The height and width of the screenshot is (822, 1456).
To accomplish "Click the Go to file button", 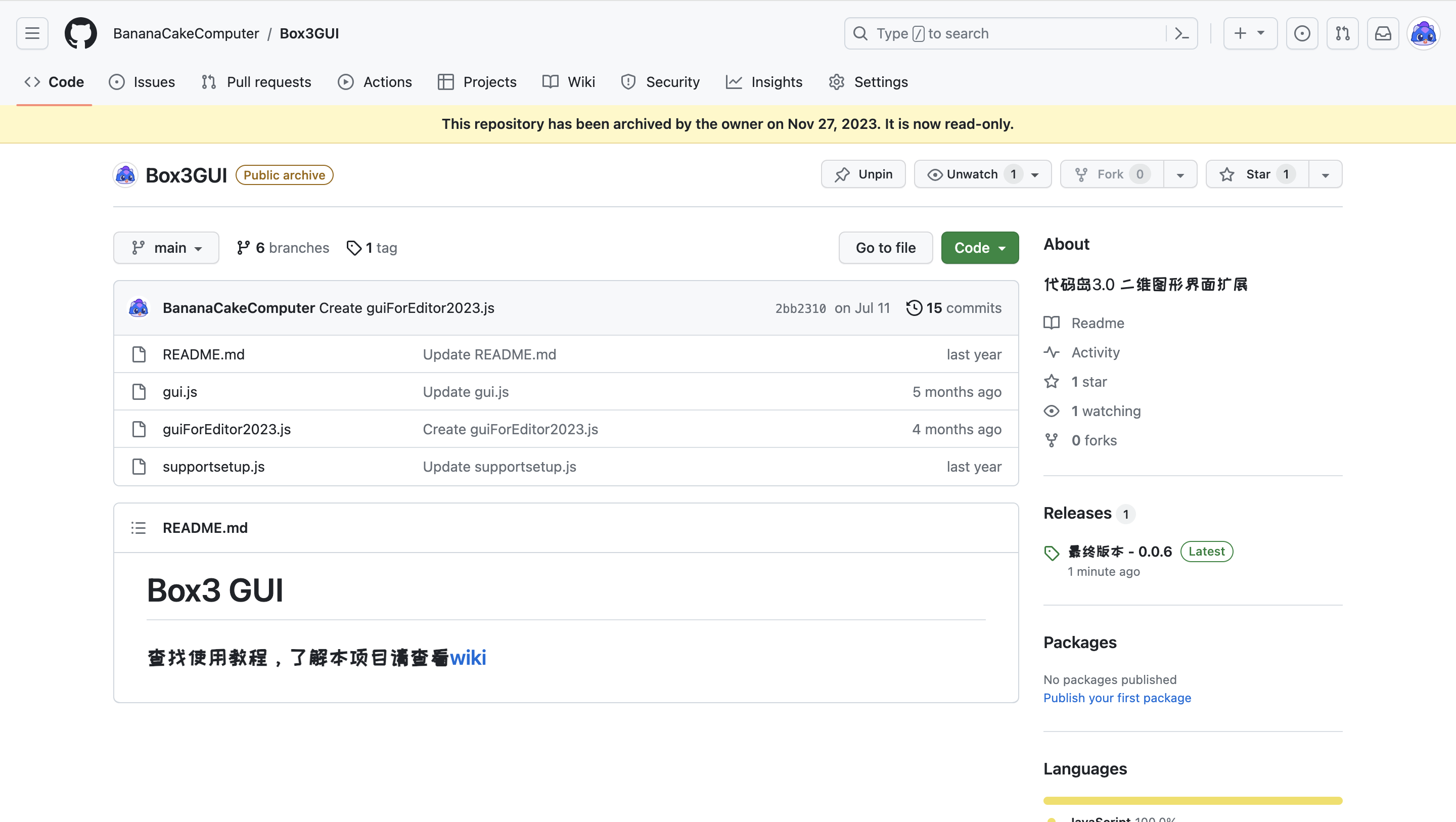I will 886,248.
